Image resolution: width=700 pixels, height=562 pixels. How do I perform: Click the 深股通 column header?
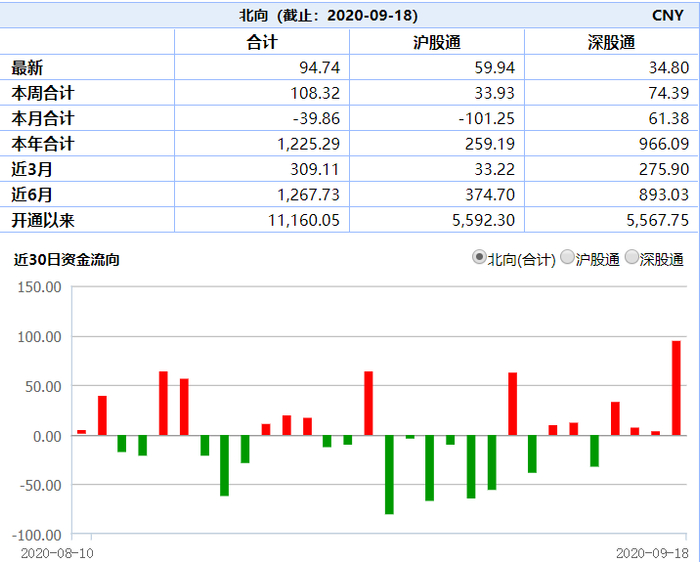coord(611,42)
